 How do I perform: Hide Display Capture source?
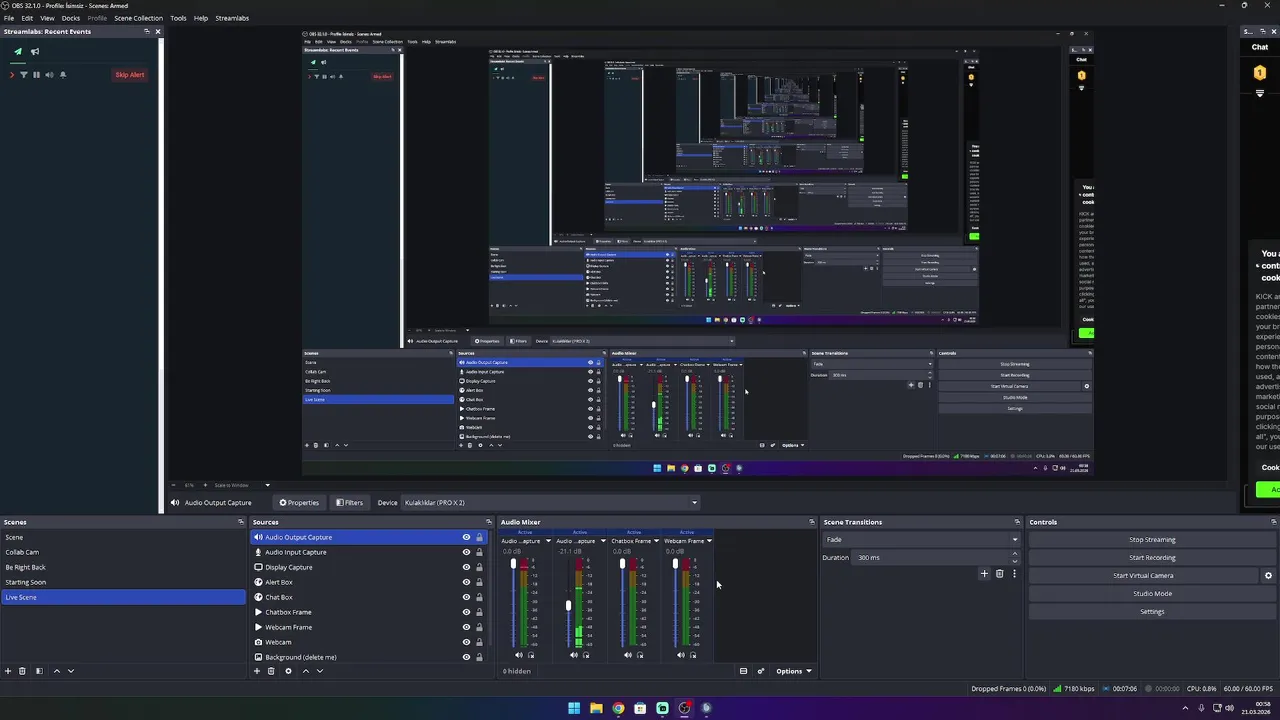click(x=466, y=567)
